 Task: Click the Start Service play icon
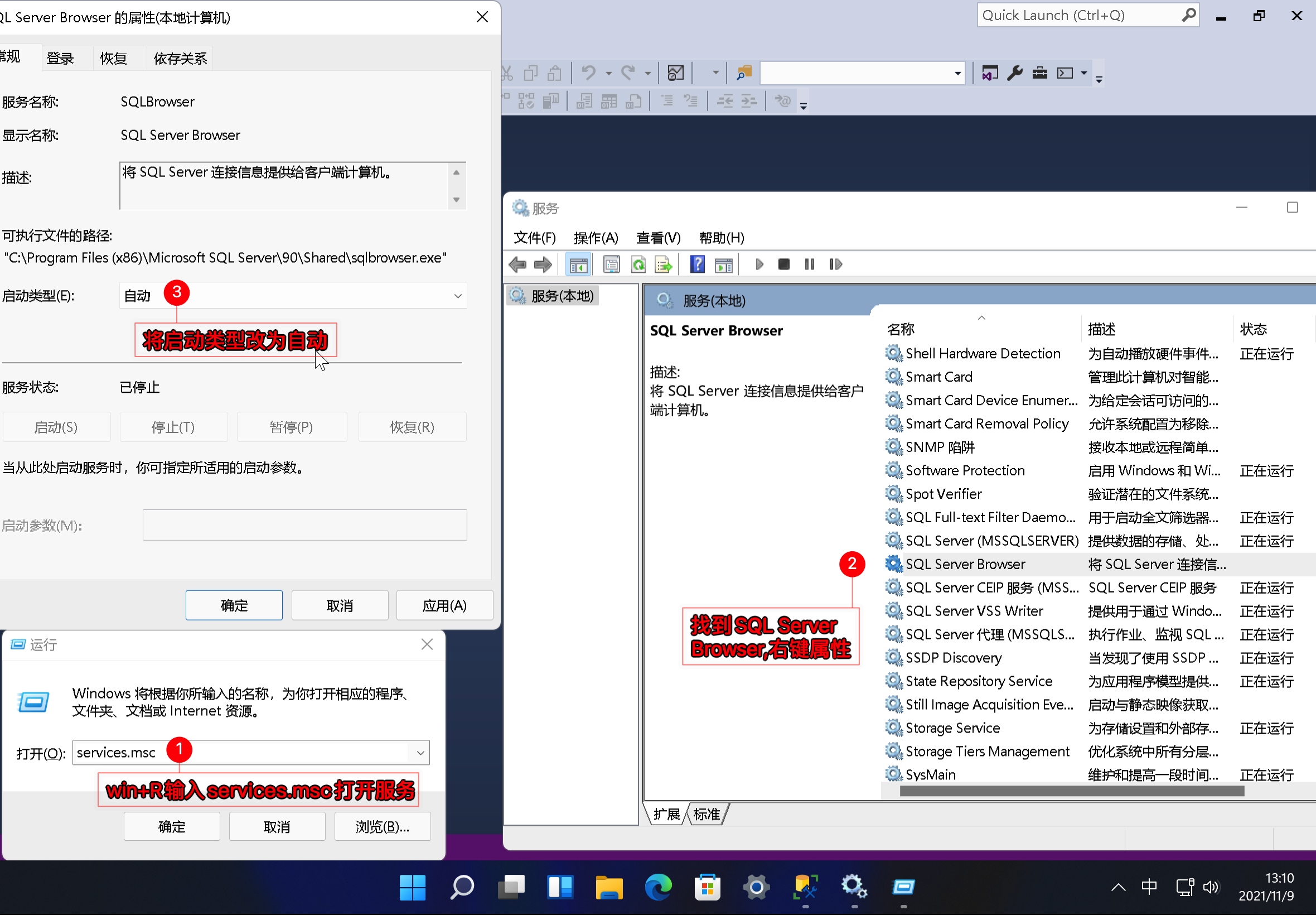(x=759, y=264)
